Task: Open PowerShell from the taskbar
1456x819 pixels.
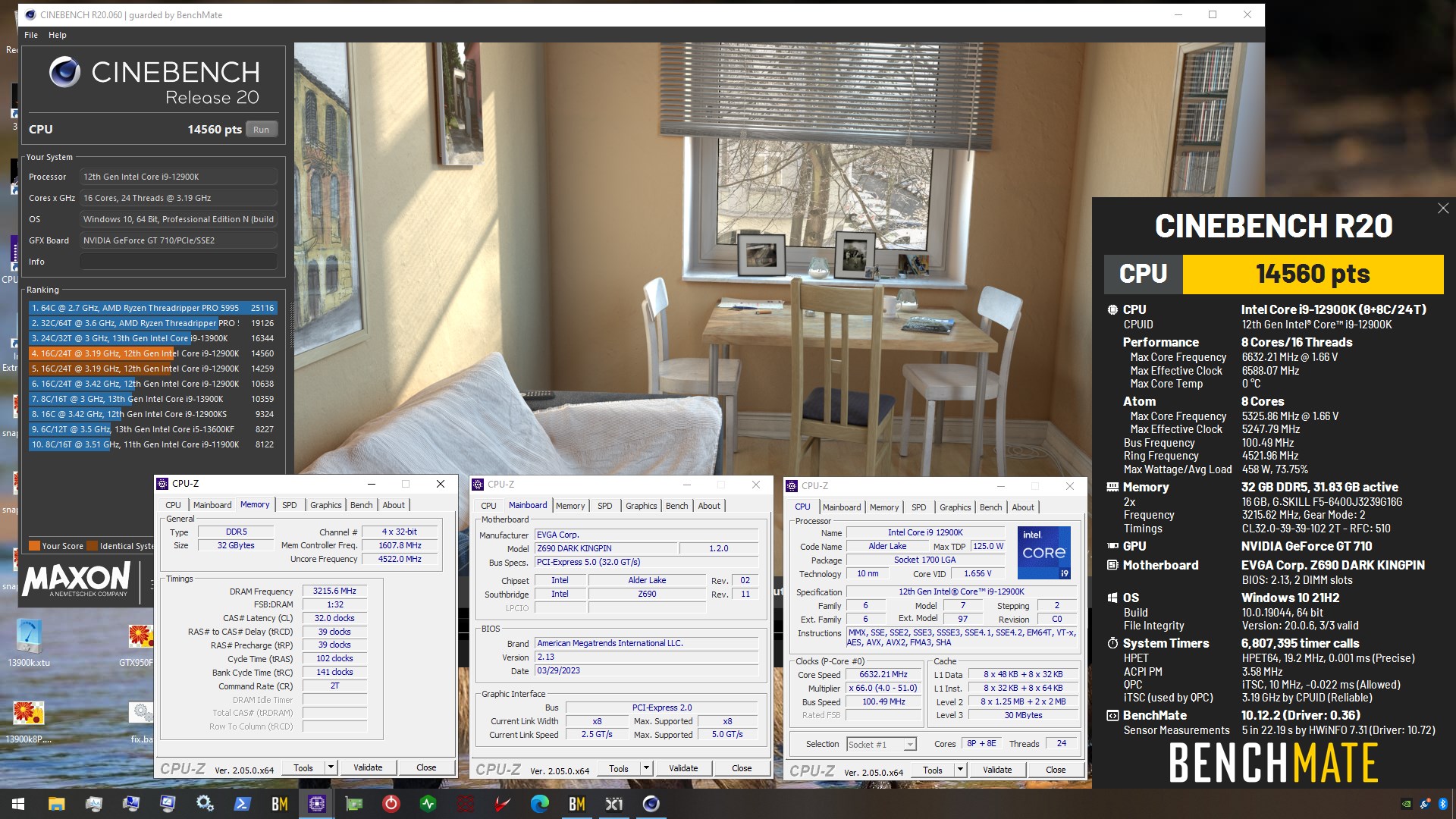Action: 243,804
